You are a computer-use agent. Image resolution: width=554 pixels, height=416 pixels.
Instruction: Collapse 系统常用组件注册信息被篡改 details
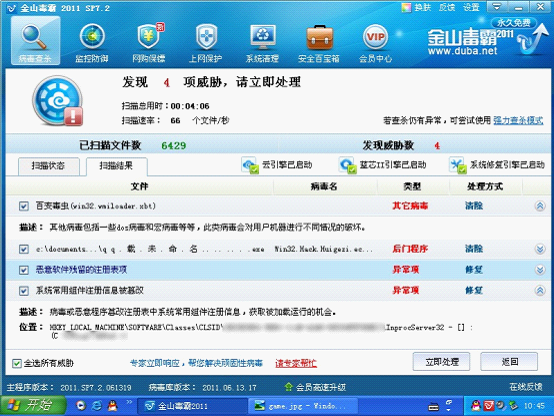tap(540, 291)
